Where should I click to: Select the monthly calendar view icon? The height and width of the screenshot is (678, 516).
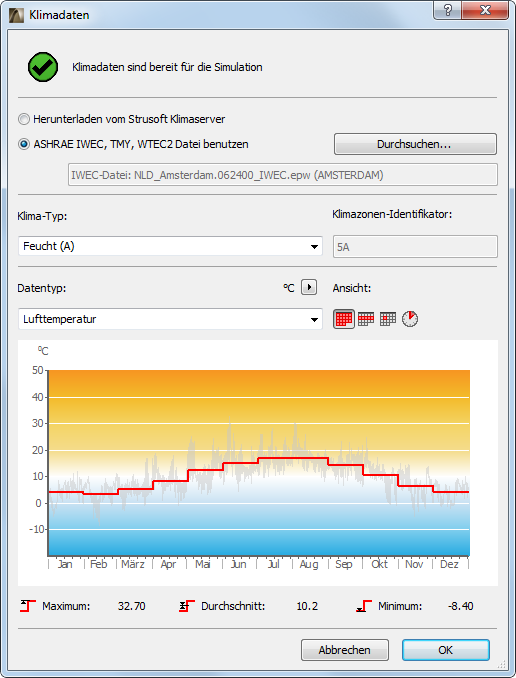pyautogui.click(x=344, y=319)
